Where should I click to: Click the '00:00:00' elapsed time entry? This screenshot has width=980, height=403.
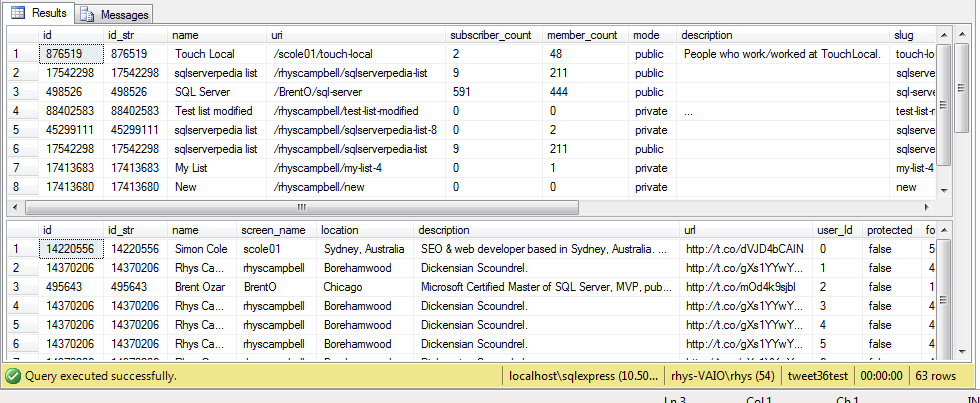pyautogui.click(x=881, y=376)
